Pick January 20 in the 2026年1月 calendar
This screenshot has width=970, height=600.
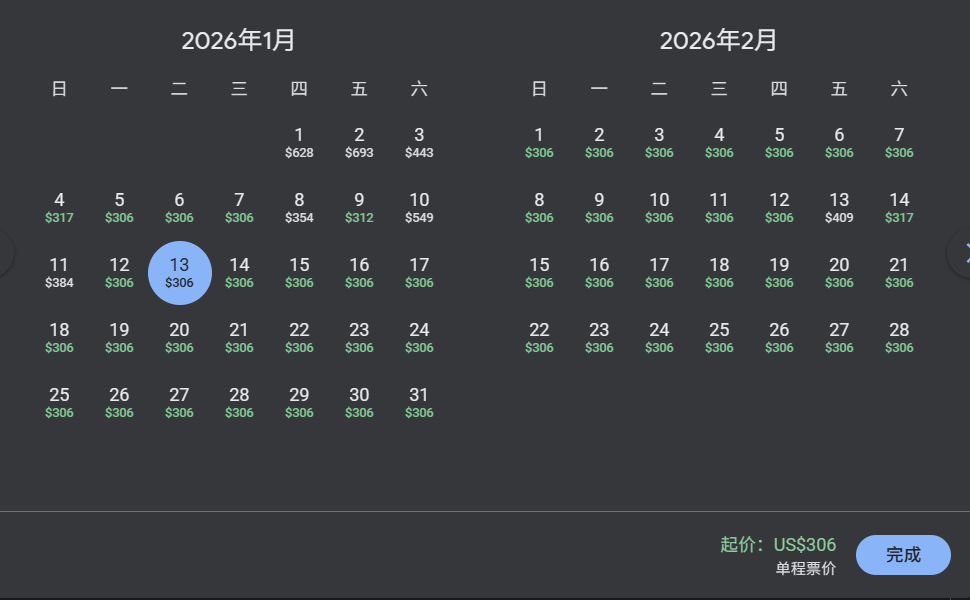[x=179, y=337]
